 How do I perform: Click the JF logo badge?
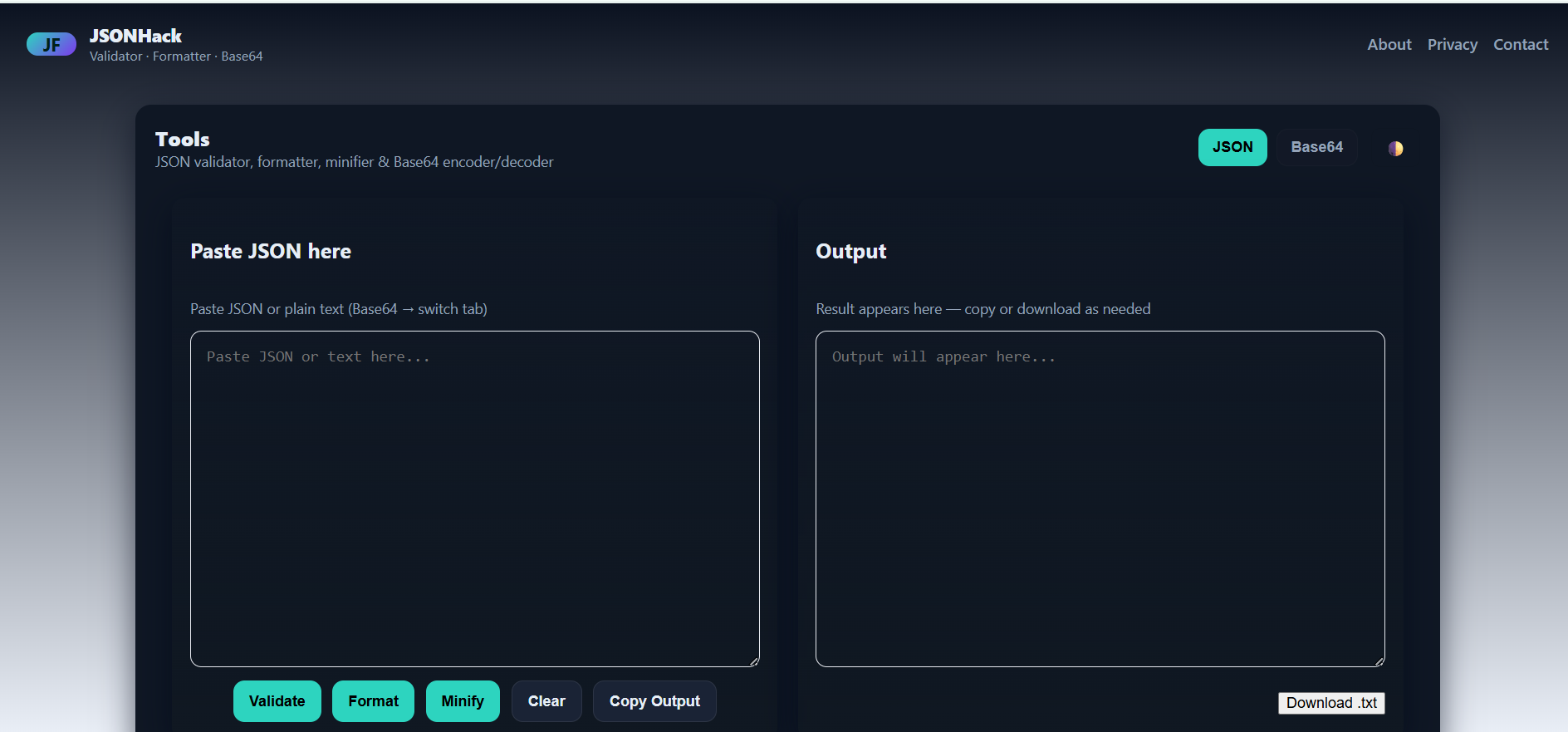pos(51,44)
